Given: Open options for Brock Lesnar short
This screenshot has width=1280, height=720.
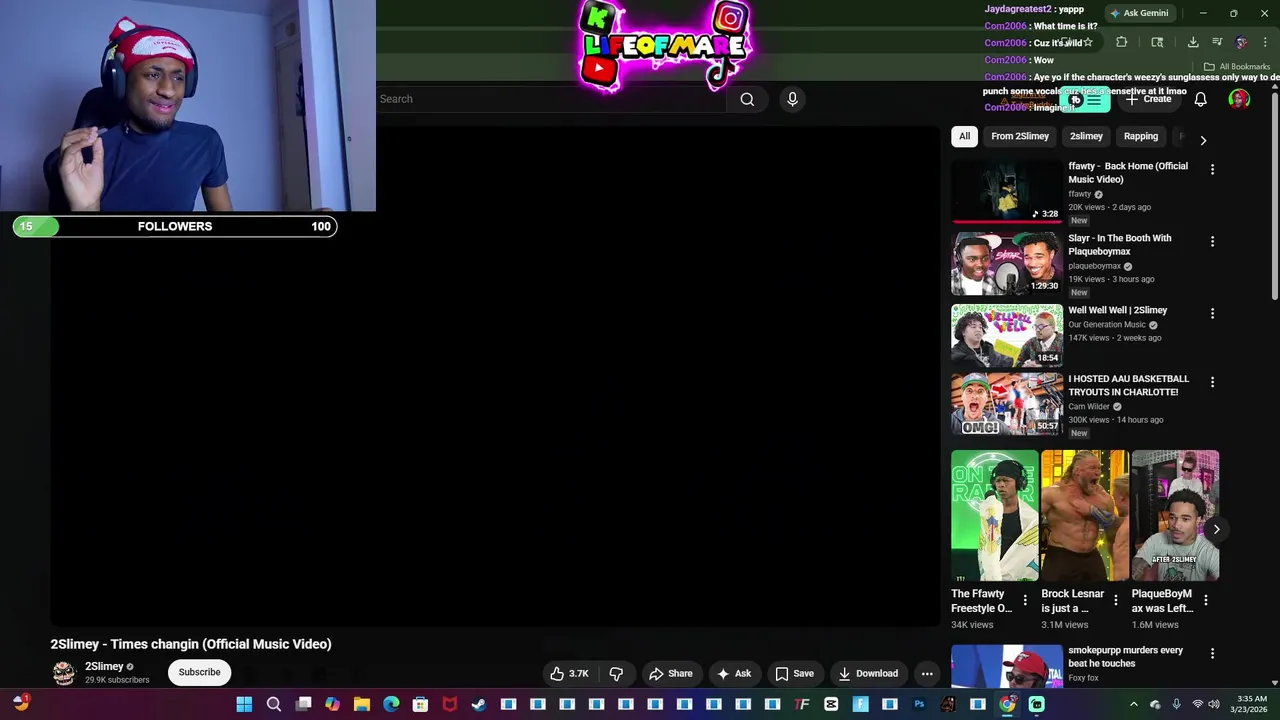Looking at the screenshot, I should point(1116,600).
